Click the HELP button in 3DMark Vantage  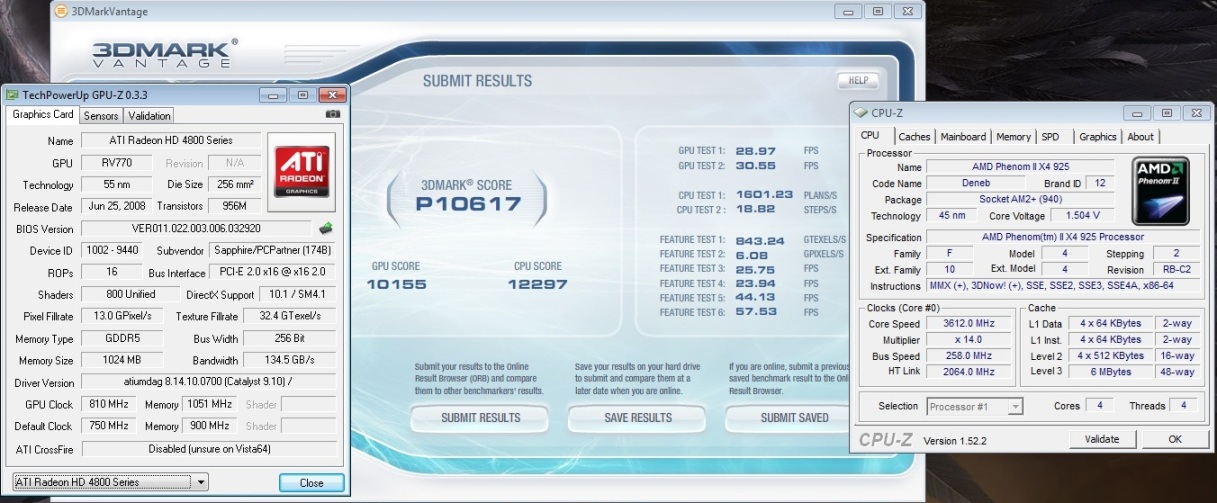857,81
